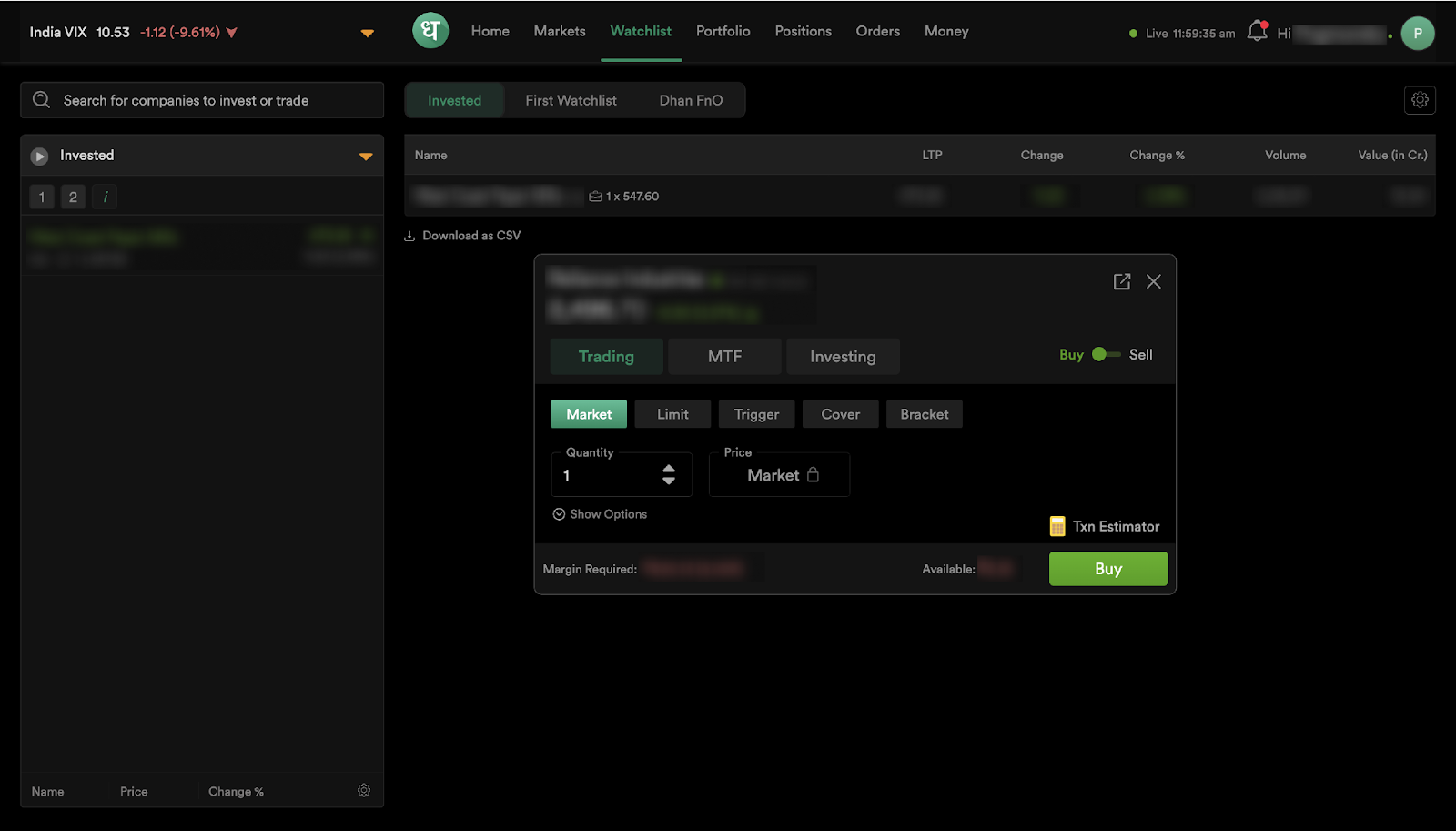Click the India VIX value 10.53
Viewport: 1456px width, 831px height.
114,33
